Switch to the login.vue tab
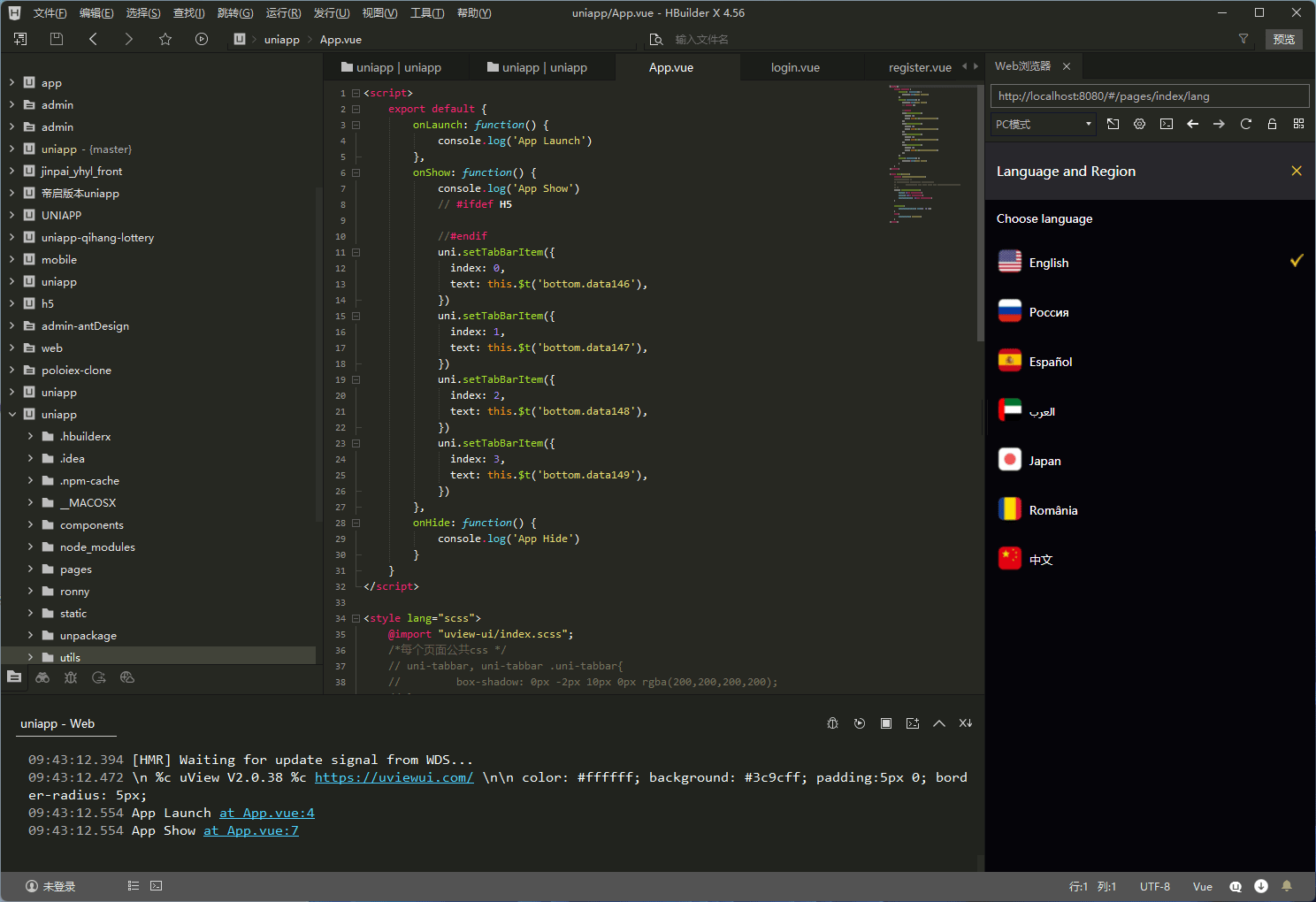1316x902 pixels. click(795, 67)
